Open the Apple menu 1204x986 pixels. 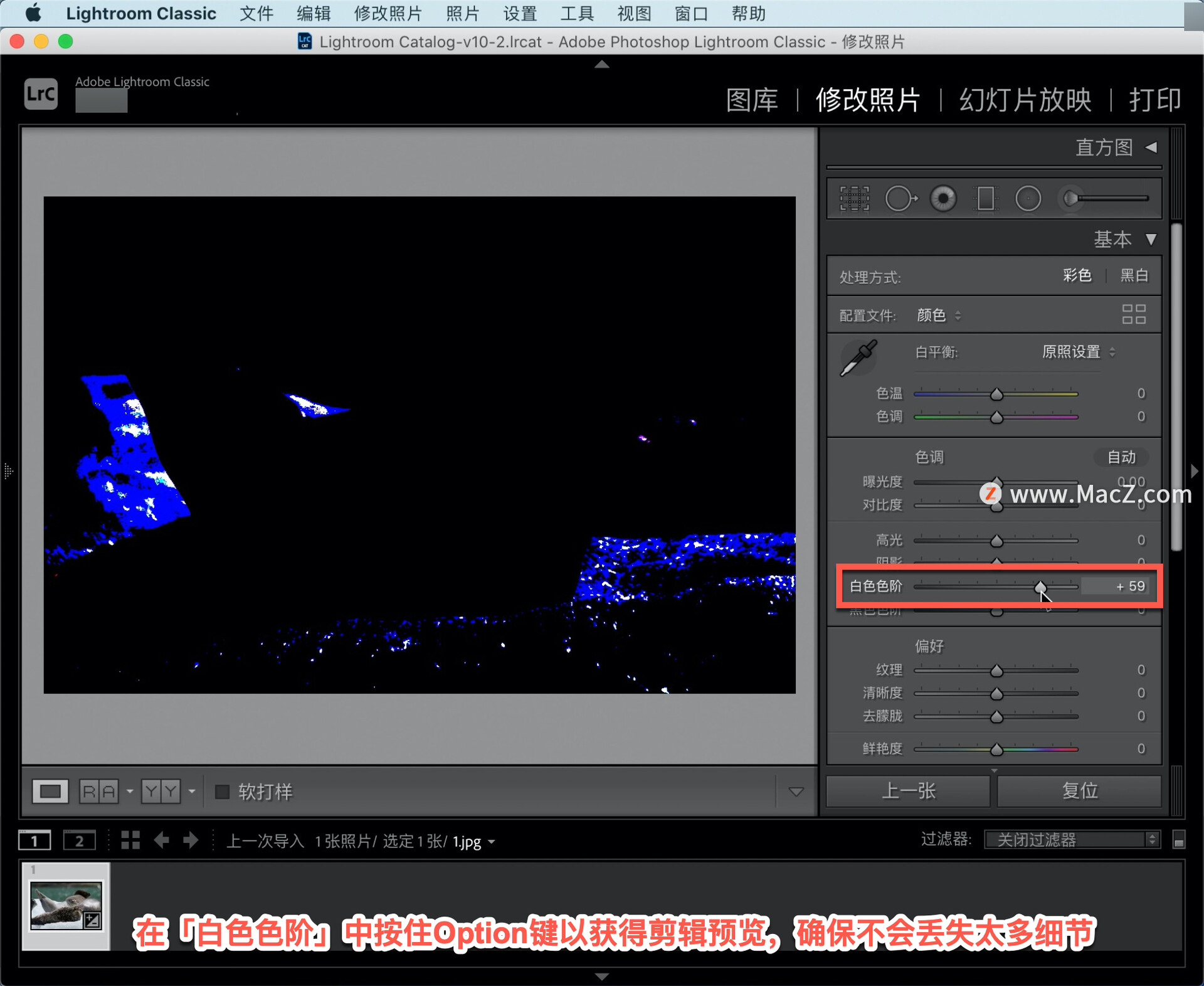33,13
